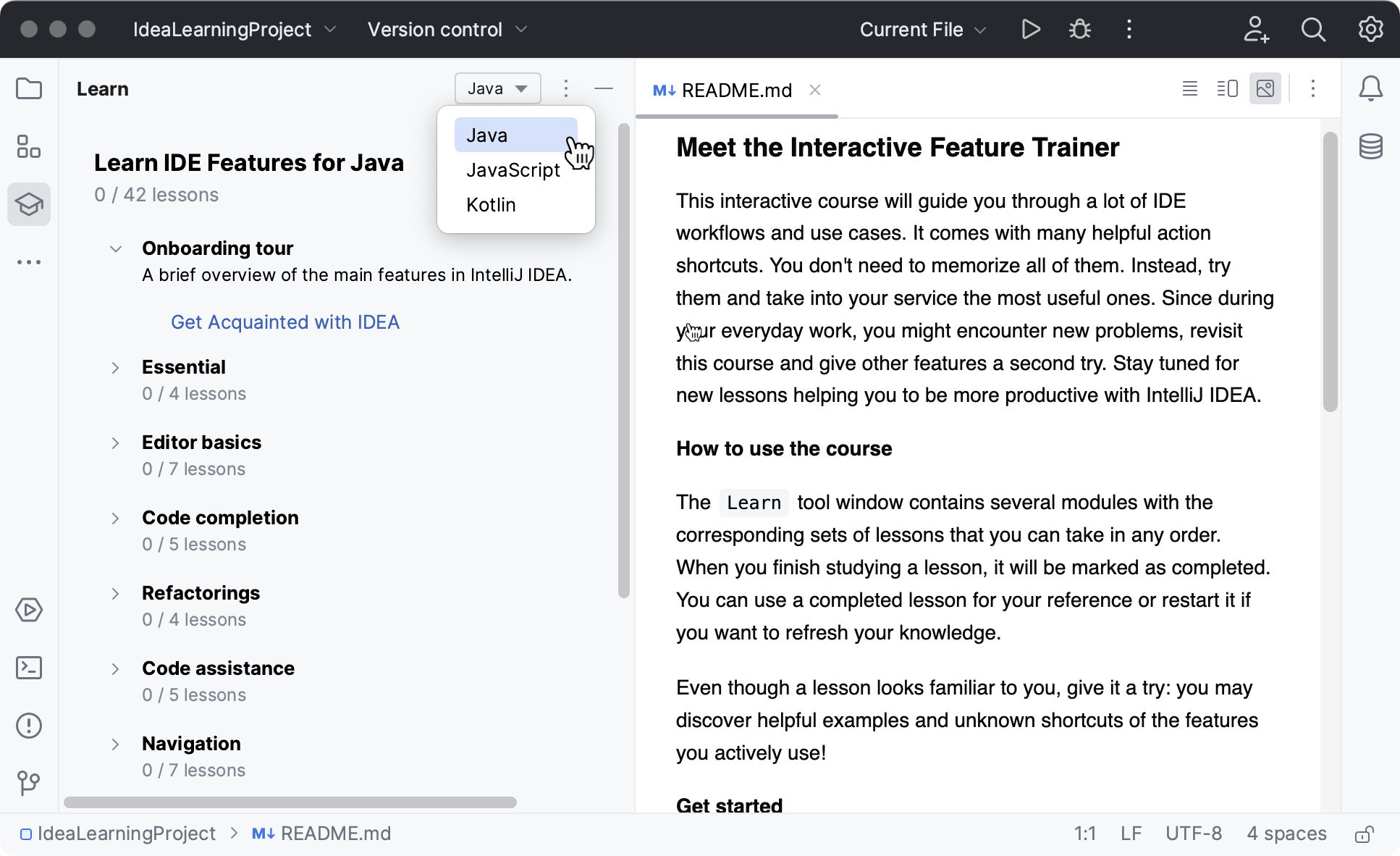Click the Learn panel horizontal scrollbar
Image resolution: width=1400 pixels, height=856 pixels.
pos(290,802)
